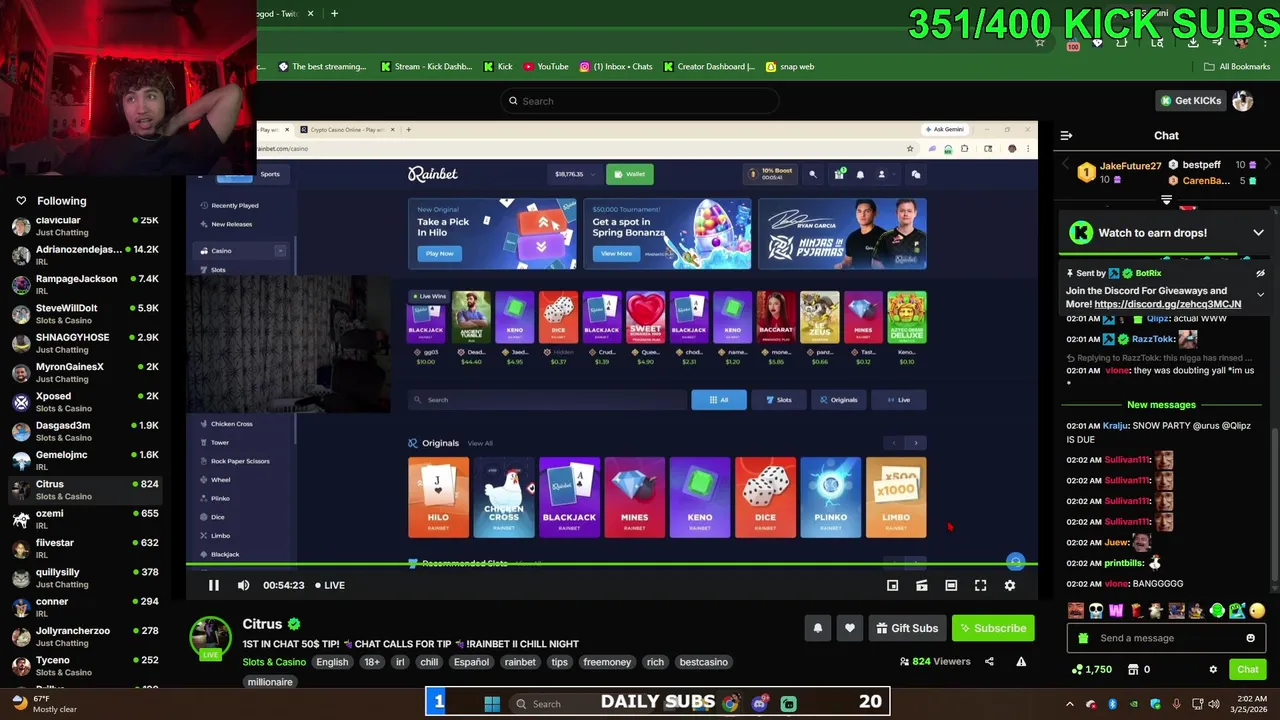The width and height of the screenshot is (1280, 720).
Task: Select the Rainbet Originals filter tab
Action: coord(838,400)
